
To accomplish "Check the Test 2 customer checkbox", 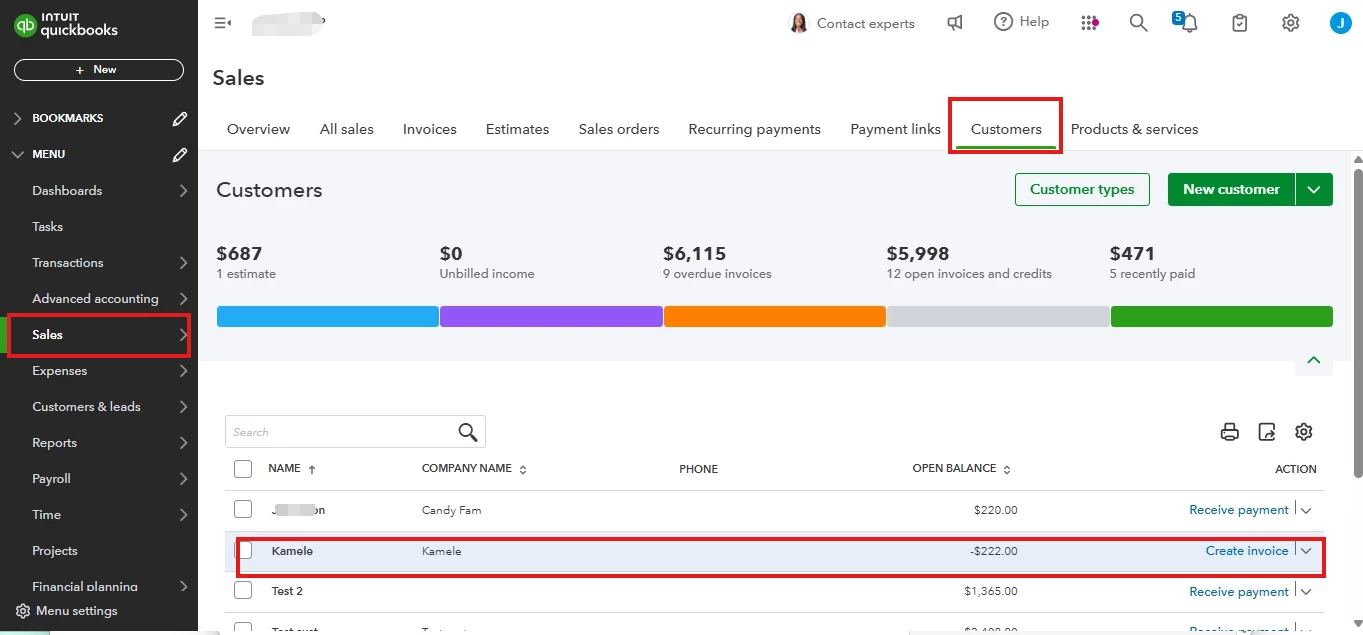I will tap(243, 590).
